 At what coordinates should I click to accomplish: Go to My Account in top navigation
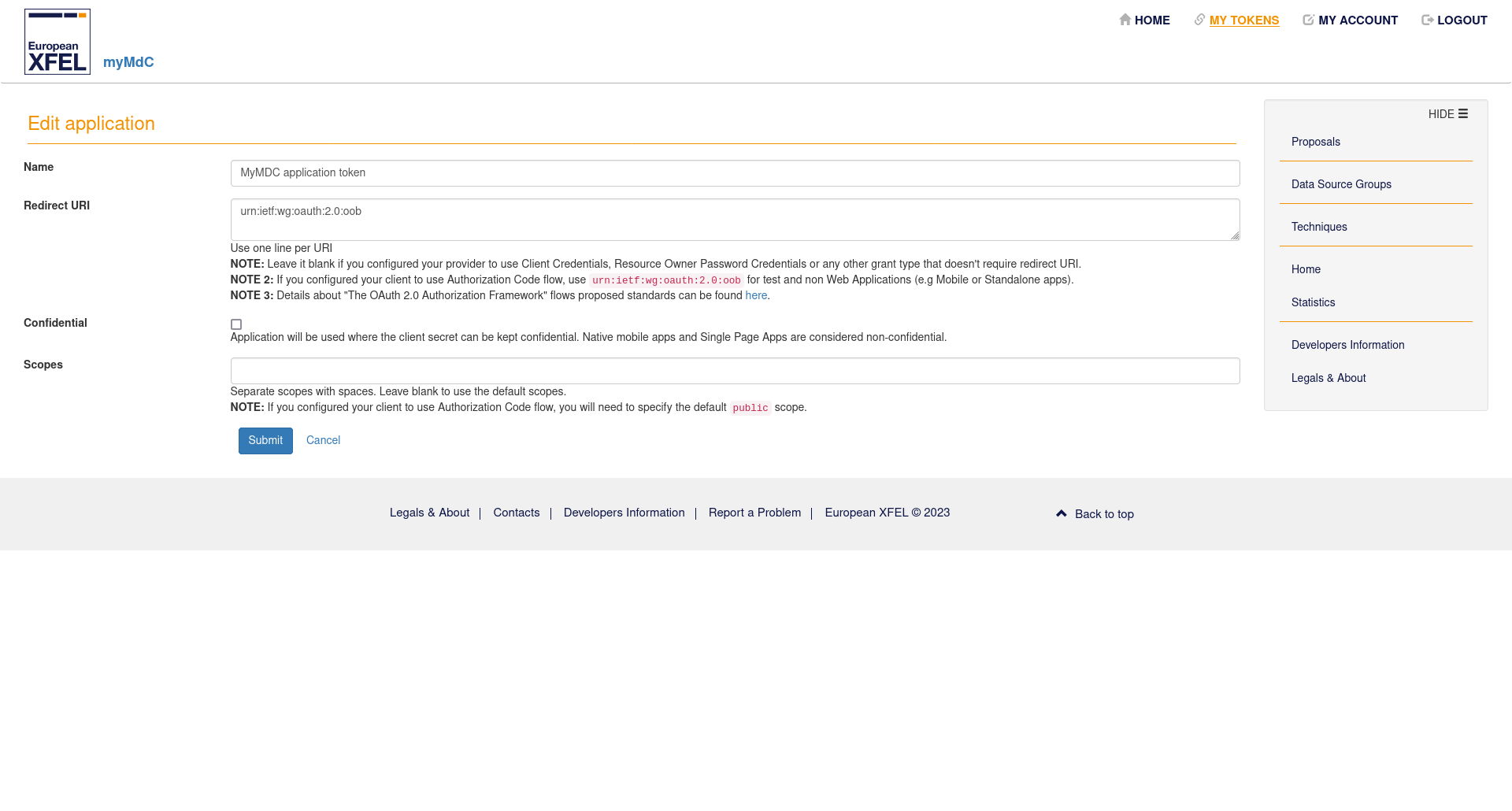point(1358,20)
